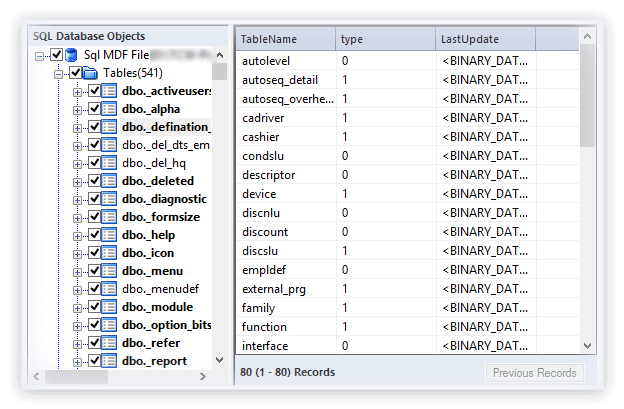
Task: Expand the dbo._icon tree node
Action: click(78, 253)
